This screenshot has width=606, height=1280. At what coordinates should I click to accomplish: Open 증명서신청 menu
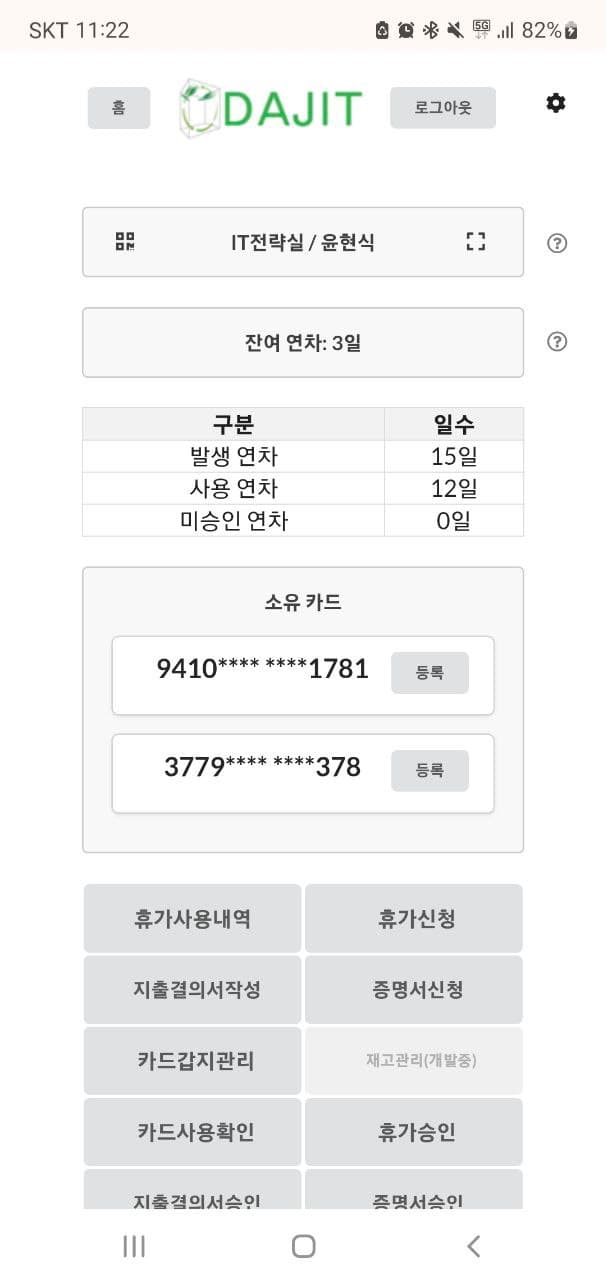pos(414,989)
